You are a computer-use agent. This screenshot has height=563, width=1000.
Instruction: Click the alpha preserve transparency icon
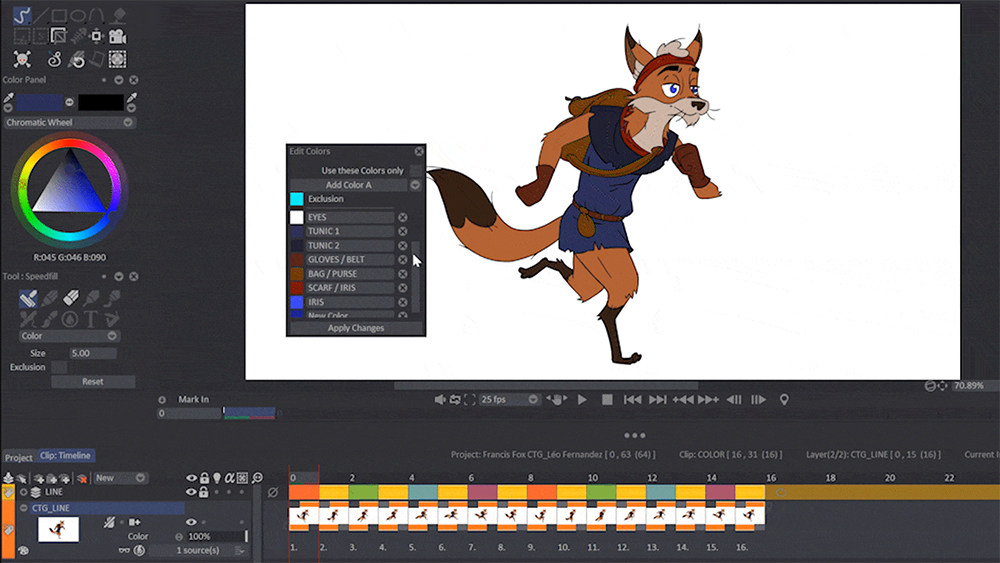pyautogui.click(x=230, y=478)
